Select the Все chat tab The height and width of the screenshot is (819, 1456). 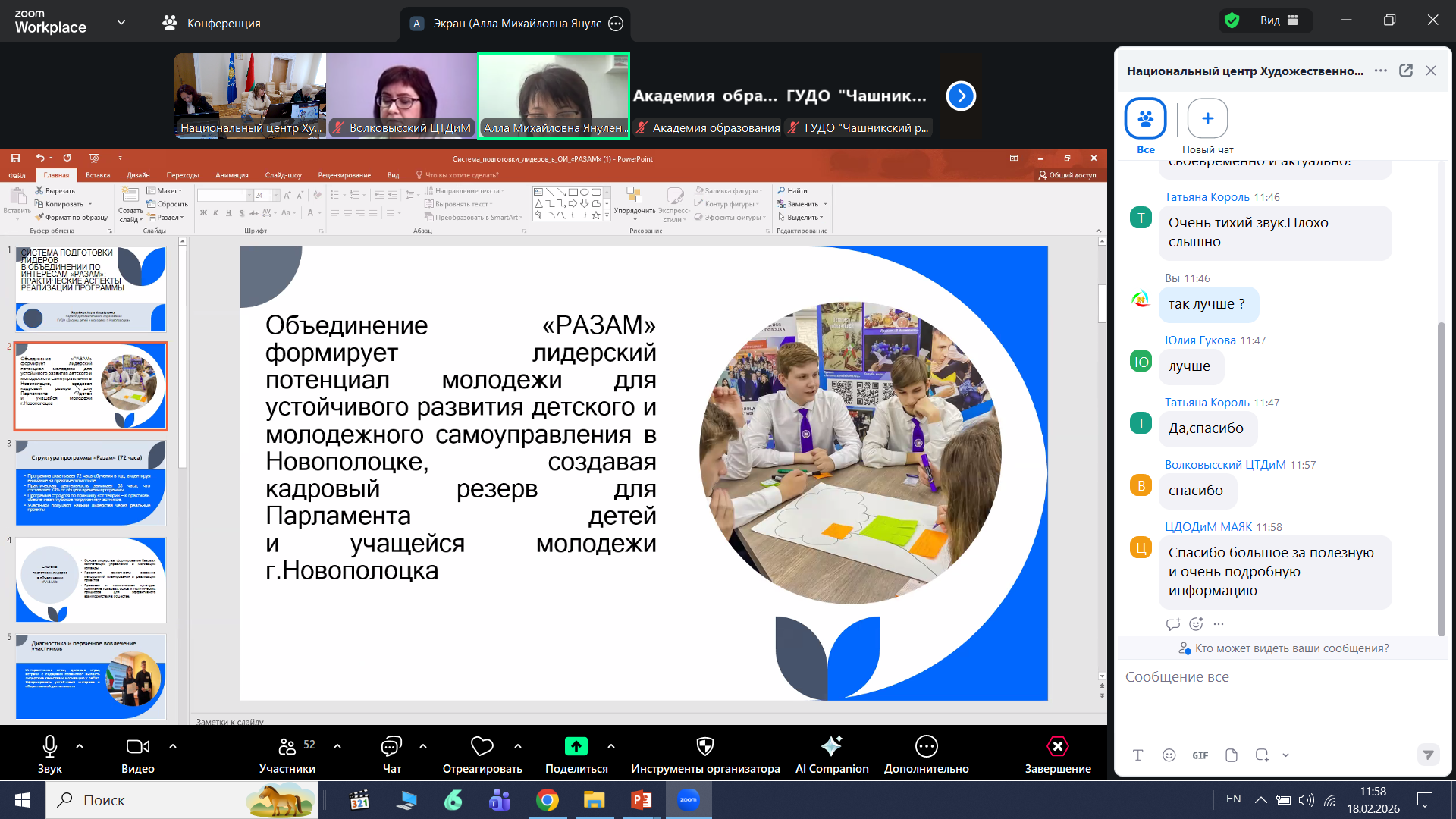tap(1145, 118)
